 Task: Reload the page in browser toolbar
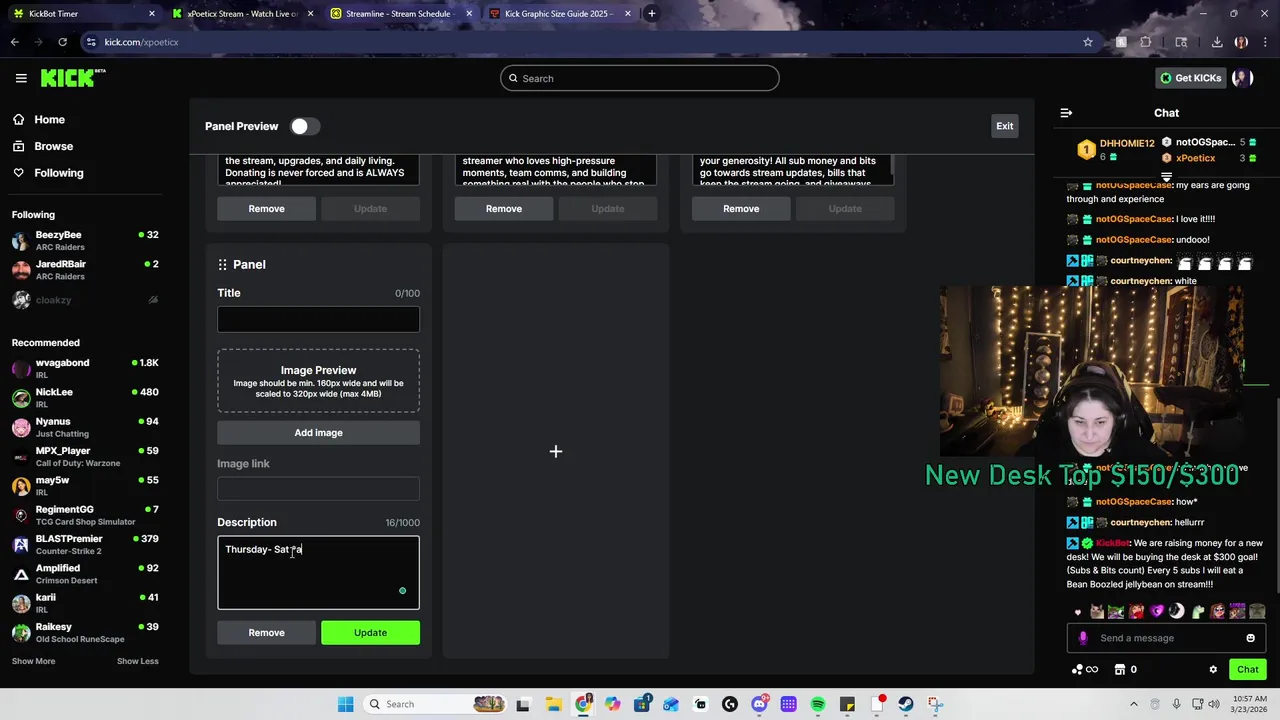click(x=62, y=42)
